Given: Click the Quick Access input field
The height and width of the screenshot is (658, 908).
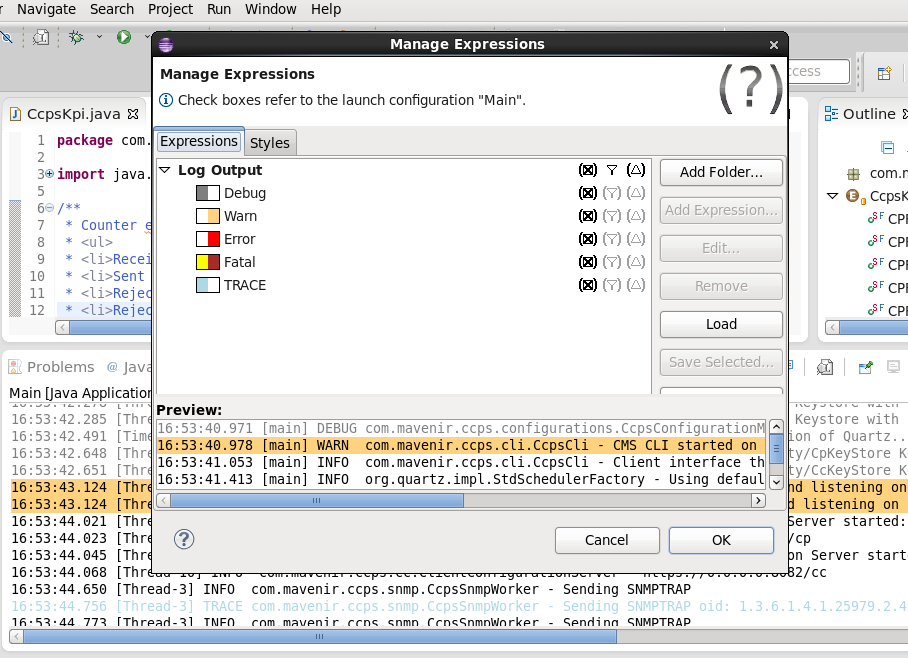Looking at the screenshot, I should [x=818, y=71].
